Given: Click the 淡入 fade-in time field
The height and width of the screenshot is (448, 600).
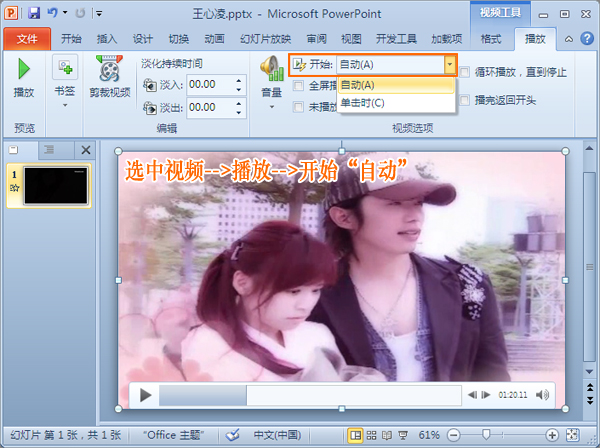Looking at the screenshot, I should click(210, 84).
